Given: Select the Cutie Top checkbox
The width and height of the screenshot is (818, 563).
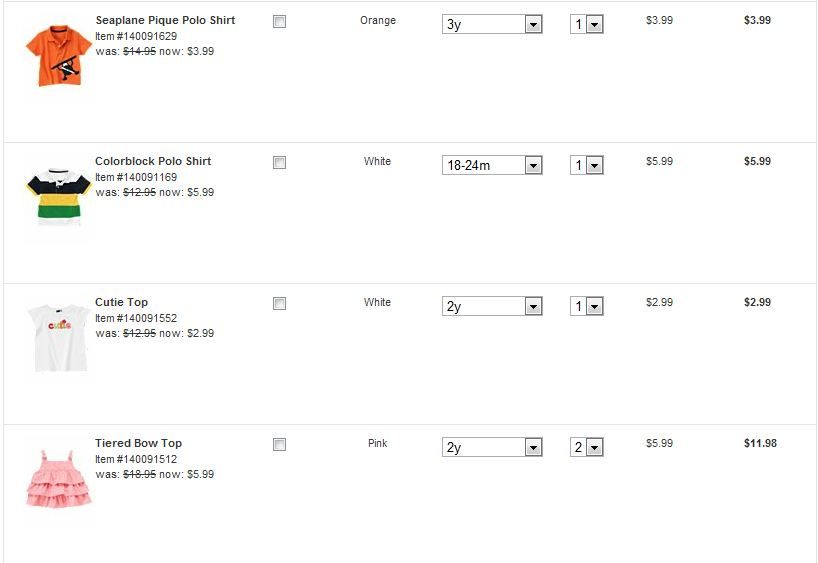Looking at the screenshot, I should pyautogui.click(x=280, y=303).
